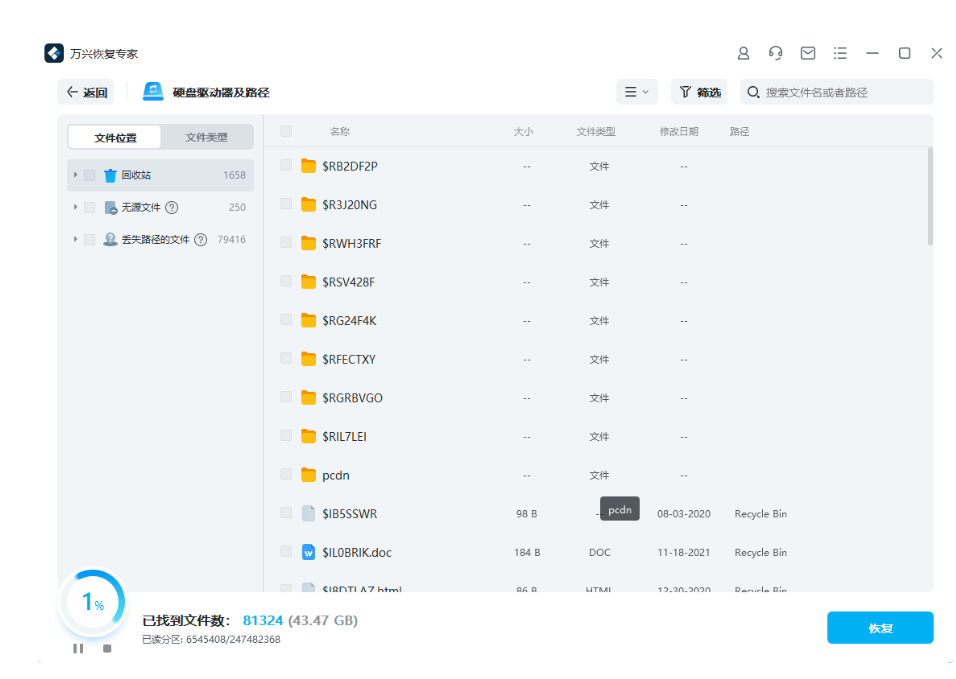
Task: Select the 文件位置 tab
Action: (x=113, y=136)
